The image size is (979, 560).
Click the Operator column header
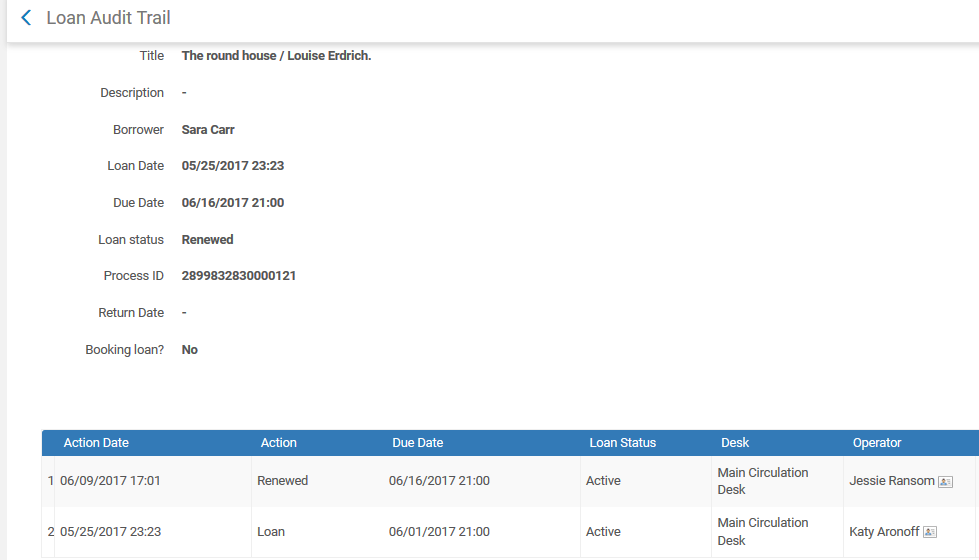pos(876,443)
